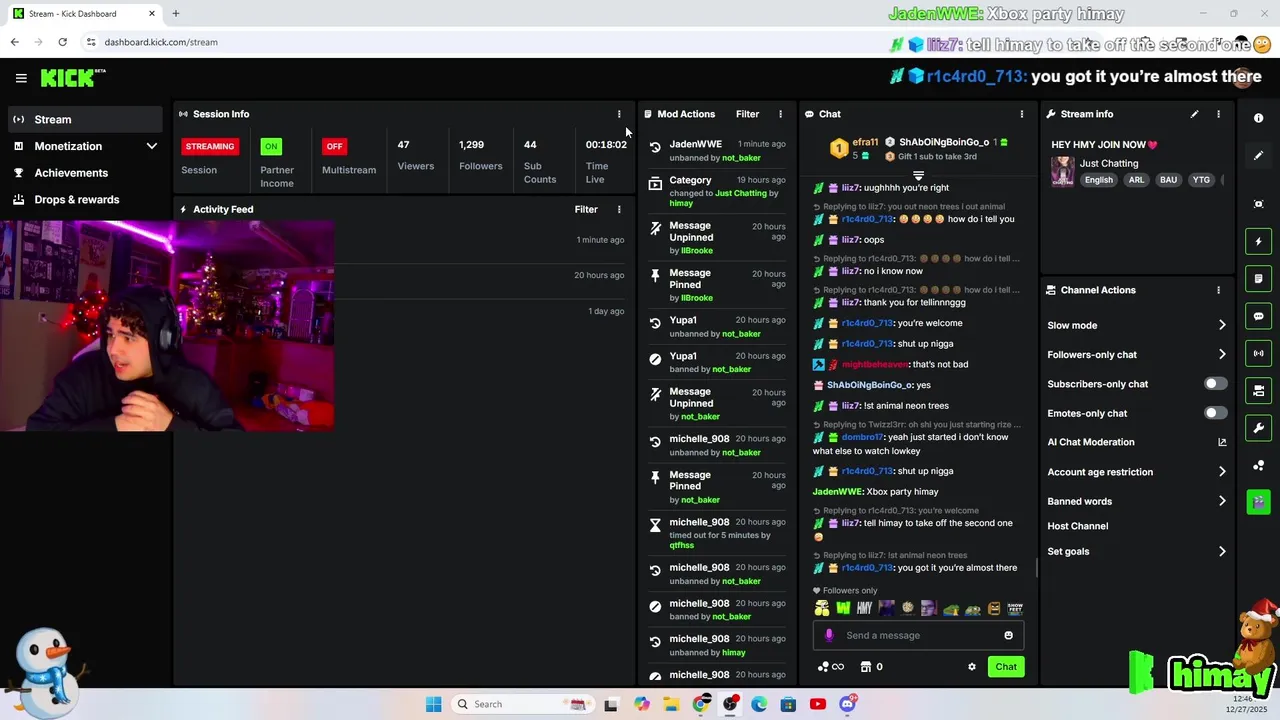The width and height of the screenshot is (1280, 720).
Task: Open AI Chat Moderation external link
Action: 1222,442
